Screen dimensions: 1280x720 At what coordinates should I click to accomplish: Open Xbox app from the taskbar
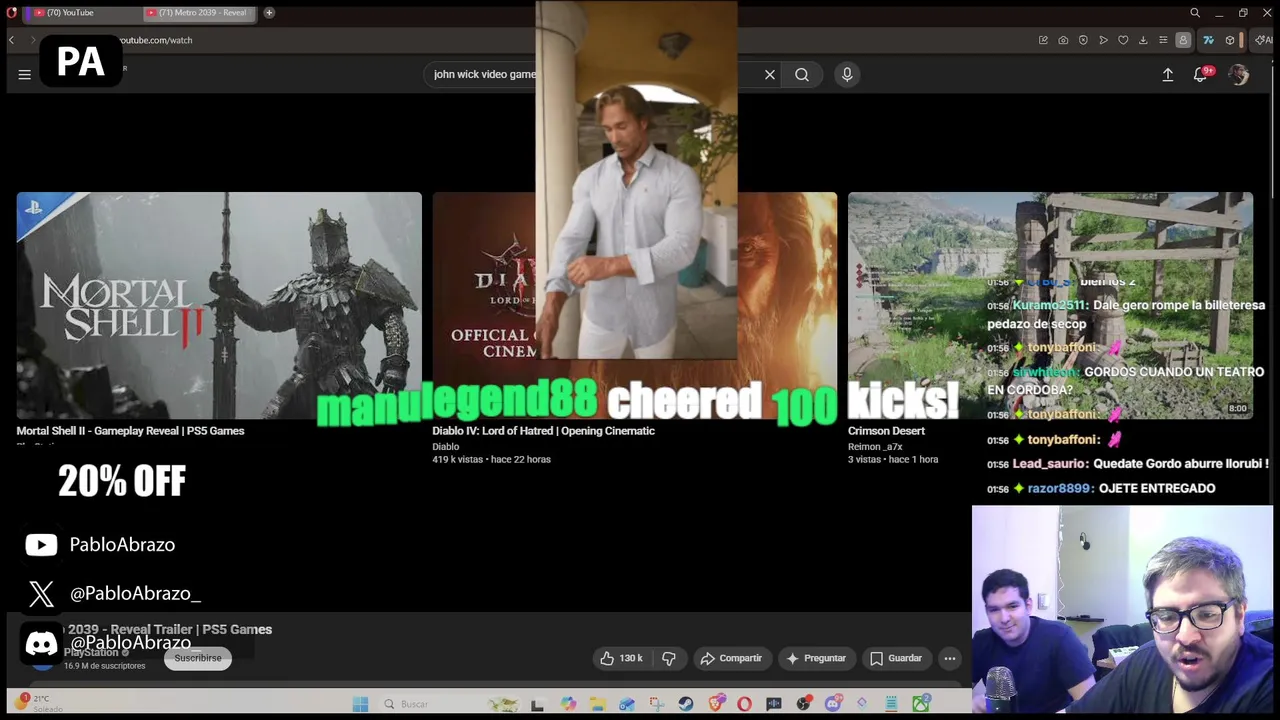pos(920,704)
